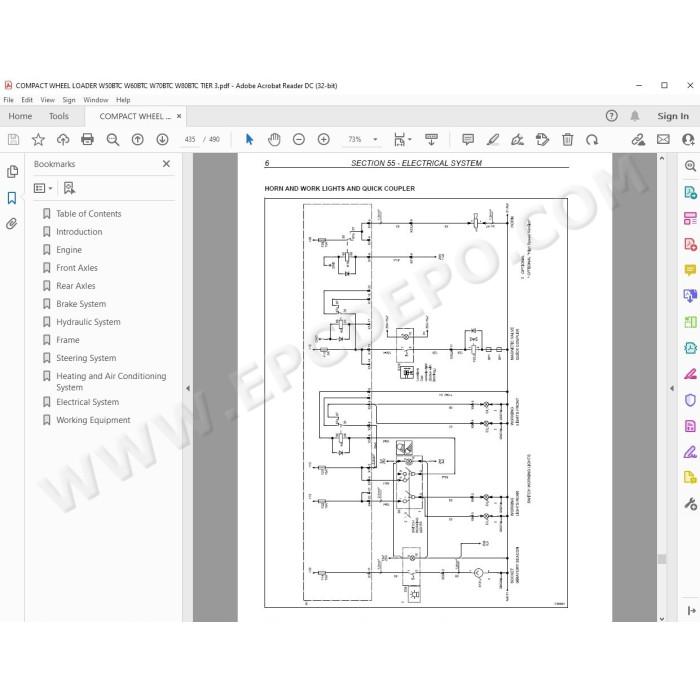
Task: Add new bookmark icon in Bookmarks panel
Action: point(69,188)
